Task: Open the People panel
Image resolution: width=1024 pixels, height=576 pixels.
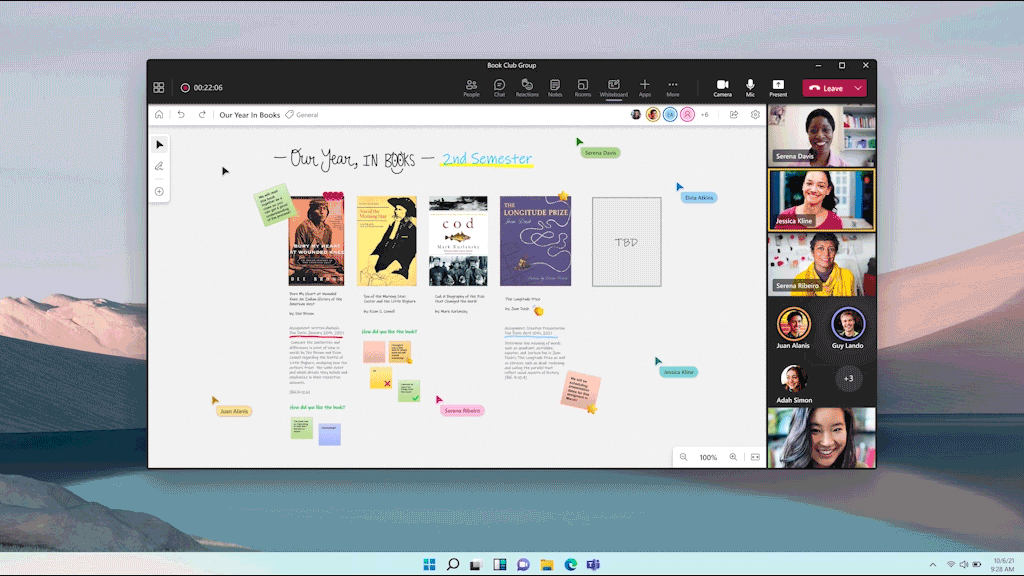Action: 471,88
